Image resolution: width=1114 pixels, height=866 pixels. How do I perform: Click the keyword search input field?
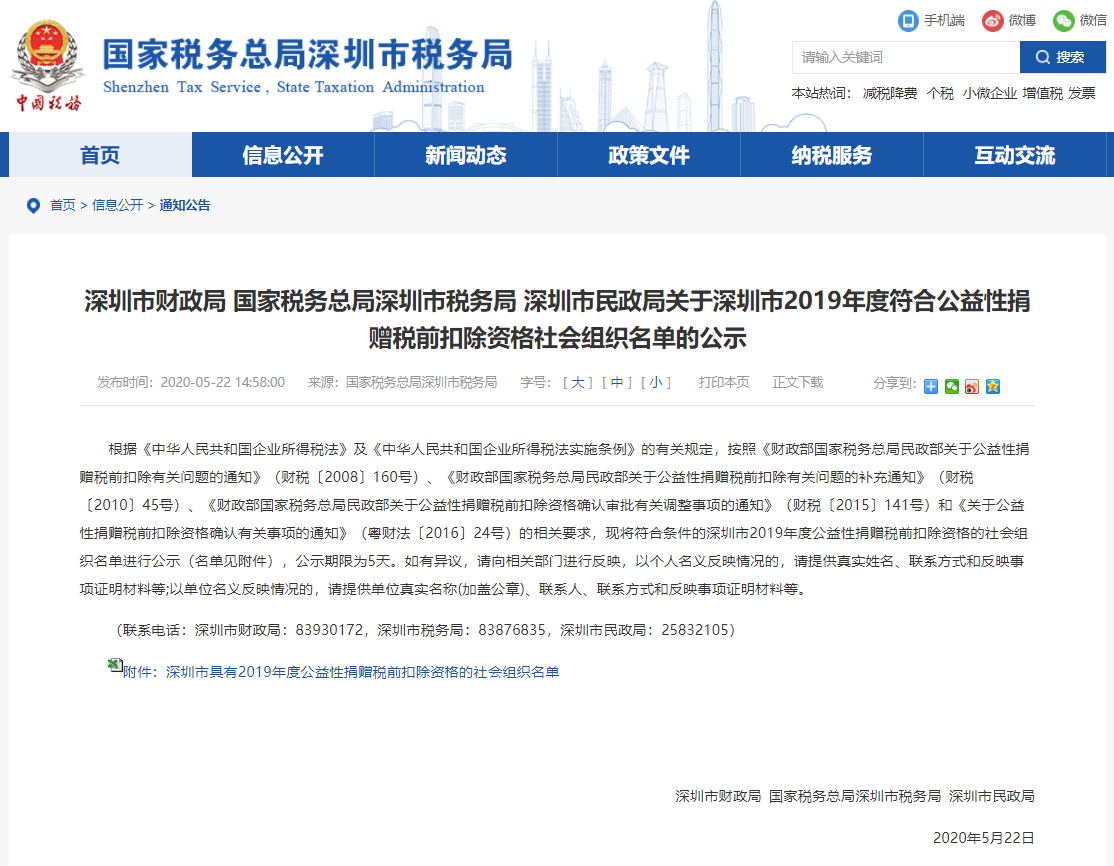905,57
